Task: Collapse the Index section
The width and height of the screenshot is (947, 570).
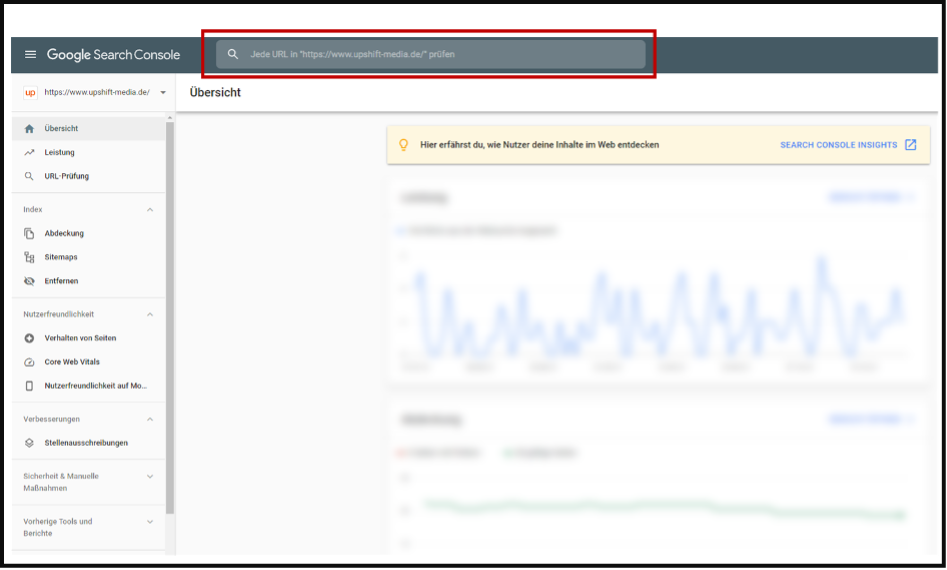Action: pyautogui.click(x=150, y=210)
